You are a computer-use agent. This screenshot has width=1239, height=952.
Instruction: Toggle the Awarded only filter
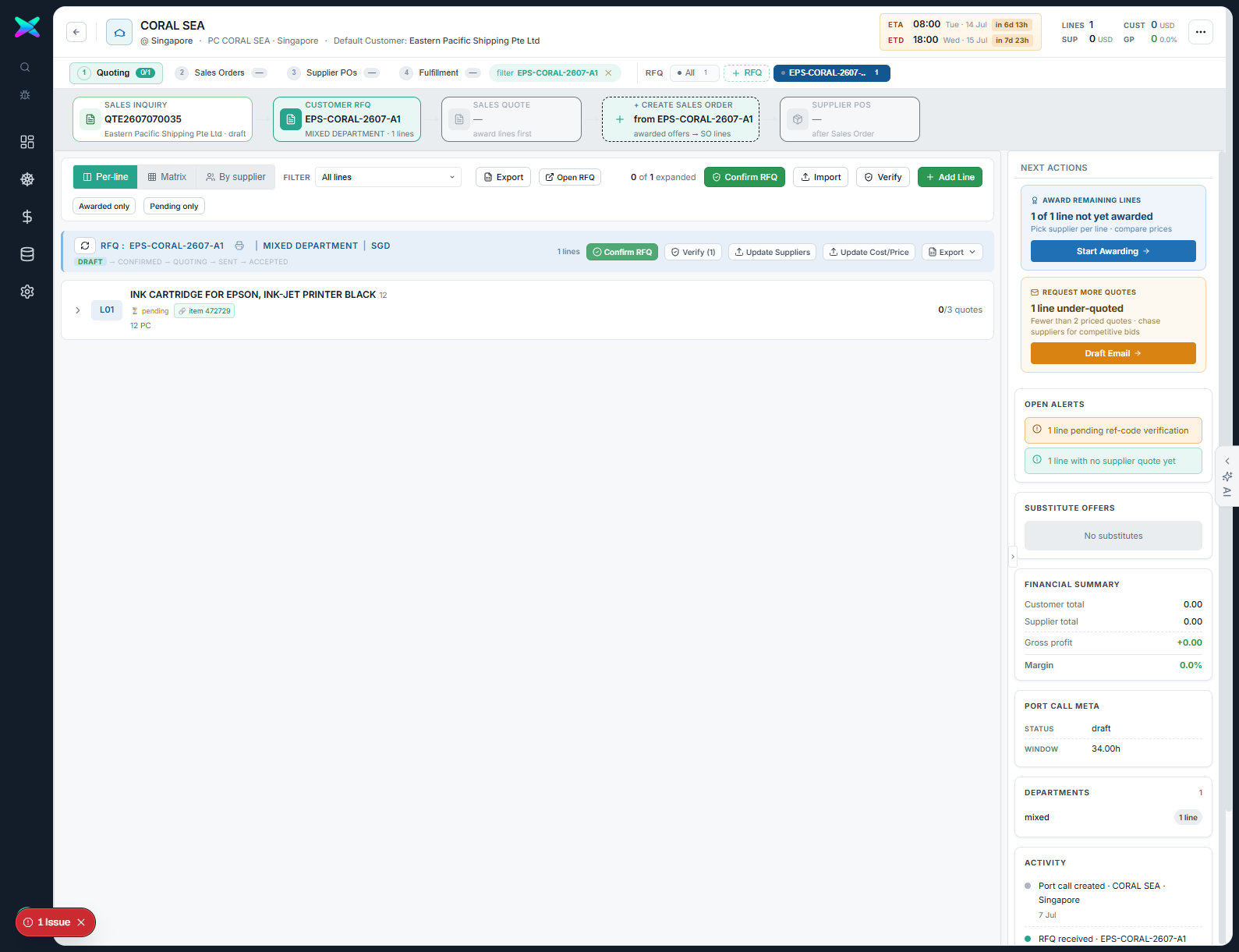coord(104,206)
